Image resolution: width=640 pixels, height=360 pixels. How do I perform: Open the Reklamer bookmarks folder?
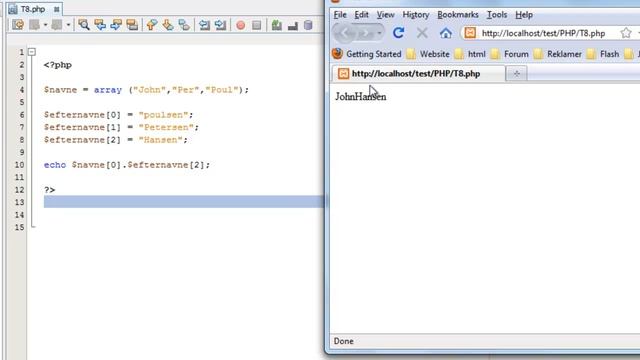[558, 54]
